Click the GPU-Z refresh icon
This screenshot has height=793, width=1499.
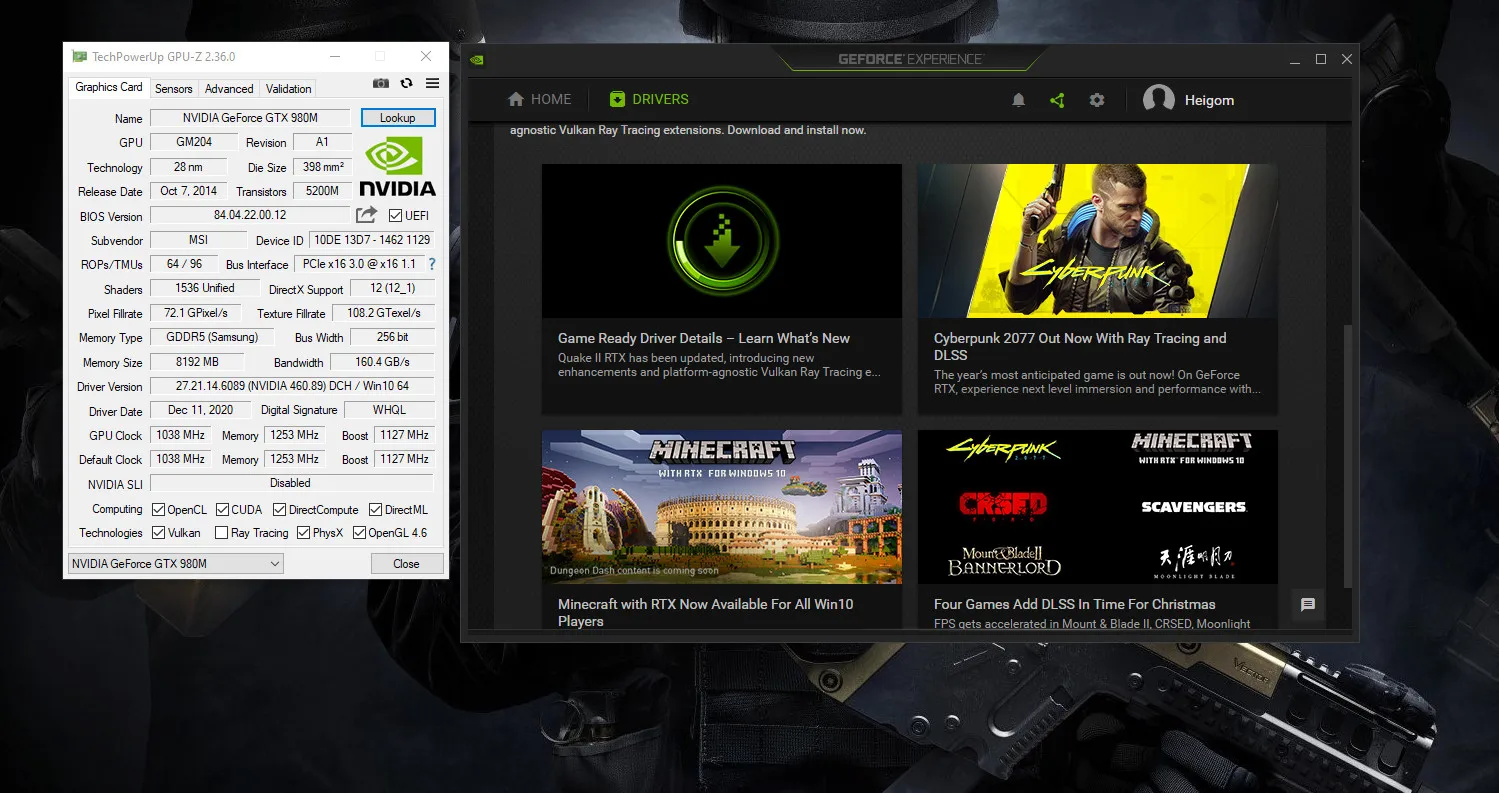407,84
